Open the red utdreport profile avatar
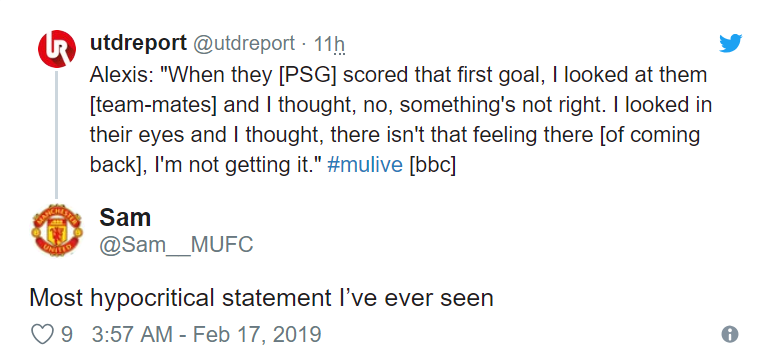This screenshot has height=360, width=770. [57, 49]
